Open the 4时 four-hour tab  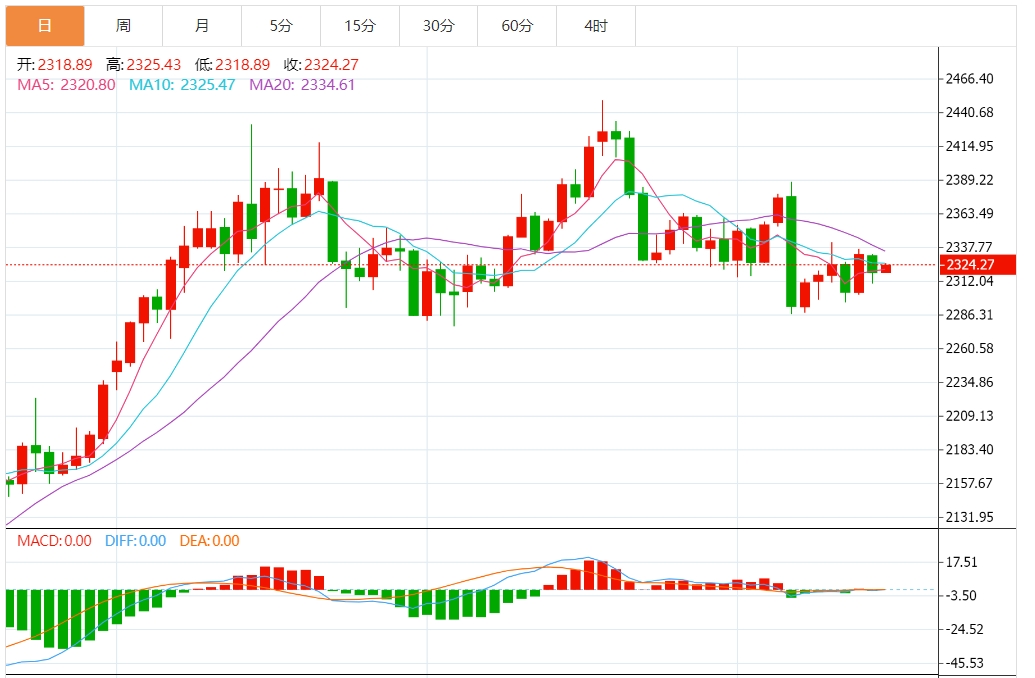pos(596,26)
